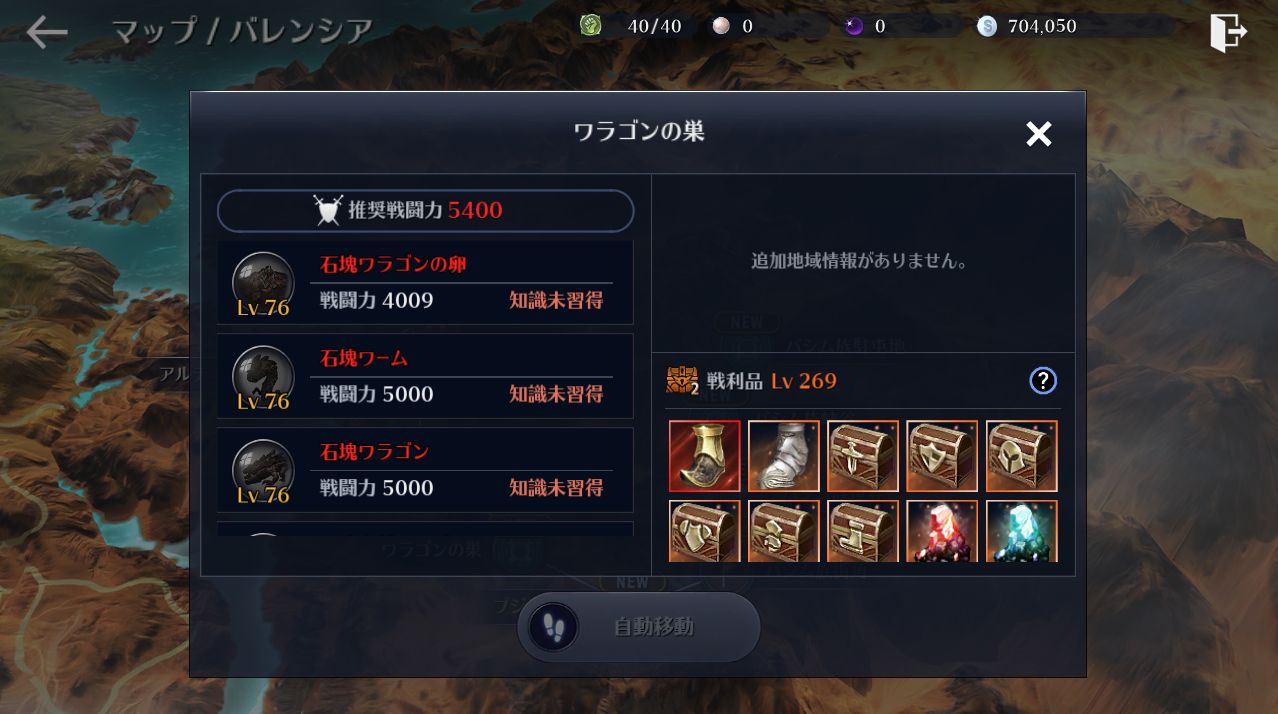The width and height of the screenshot is (1278, 714).
Task: Close the ワラゴンの巣 dialog
Action: [1039, 134]
